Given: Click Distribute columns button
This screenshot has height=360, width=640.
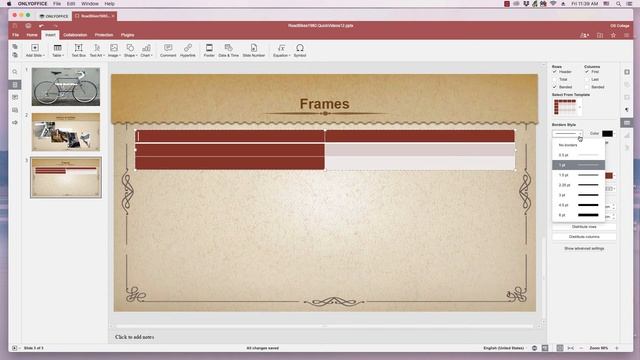Looking at the screenshot, I should pyautogui.click(x=584, y=237).
